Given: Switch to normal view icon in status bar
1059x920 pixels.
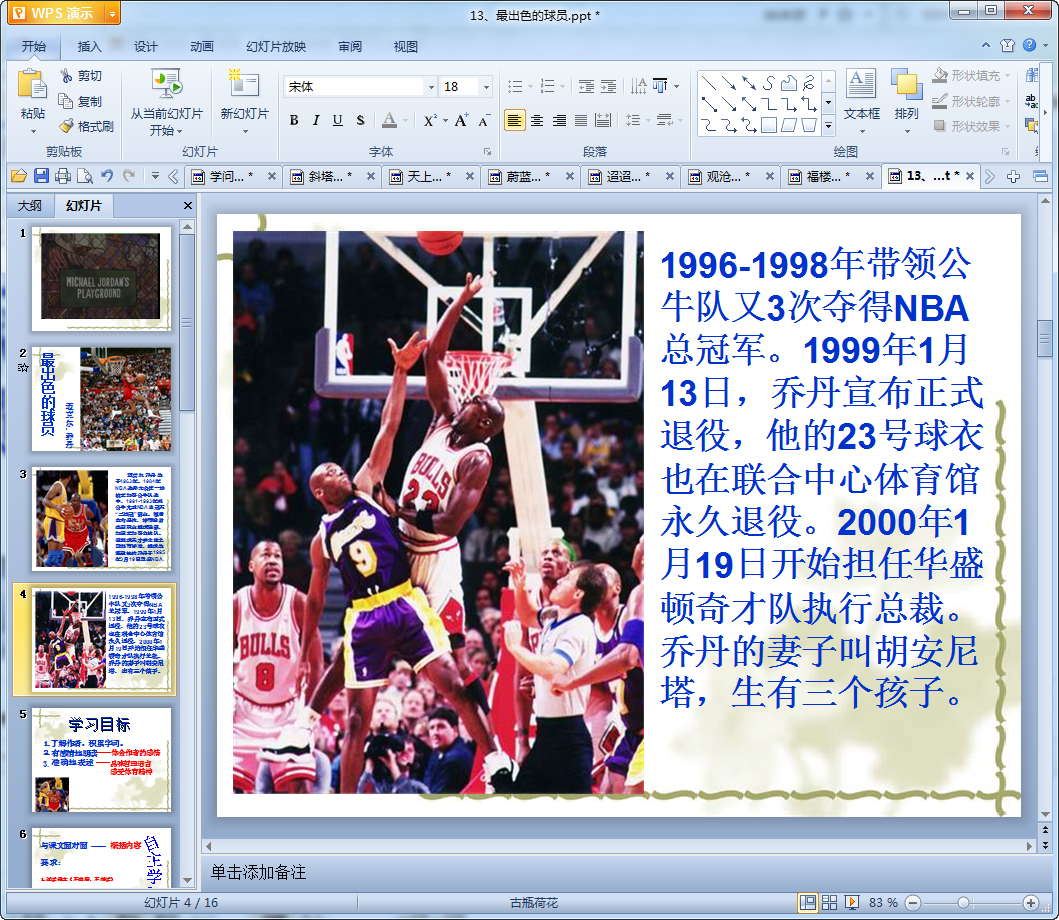Looking at the screenshot, I should pyautogui.click(x=807, y=902).
